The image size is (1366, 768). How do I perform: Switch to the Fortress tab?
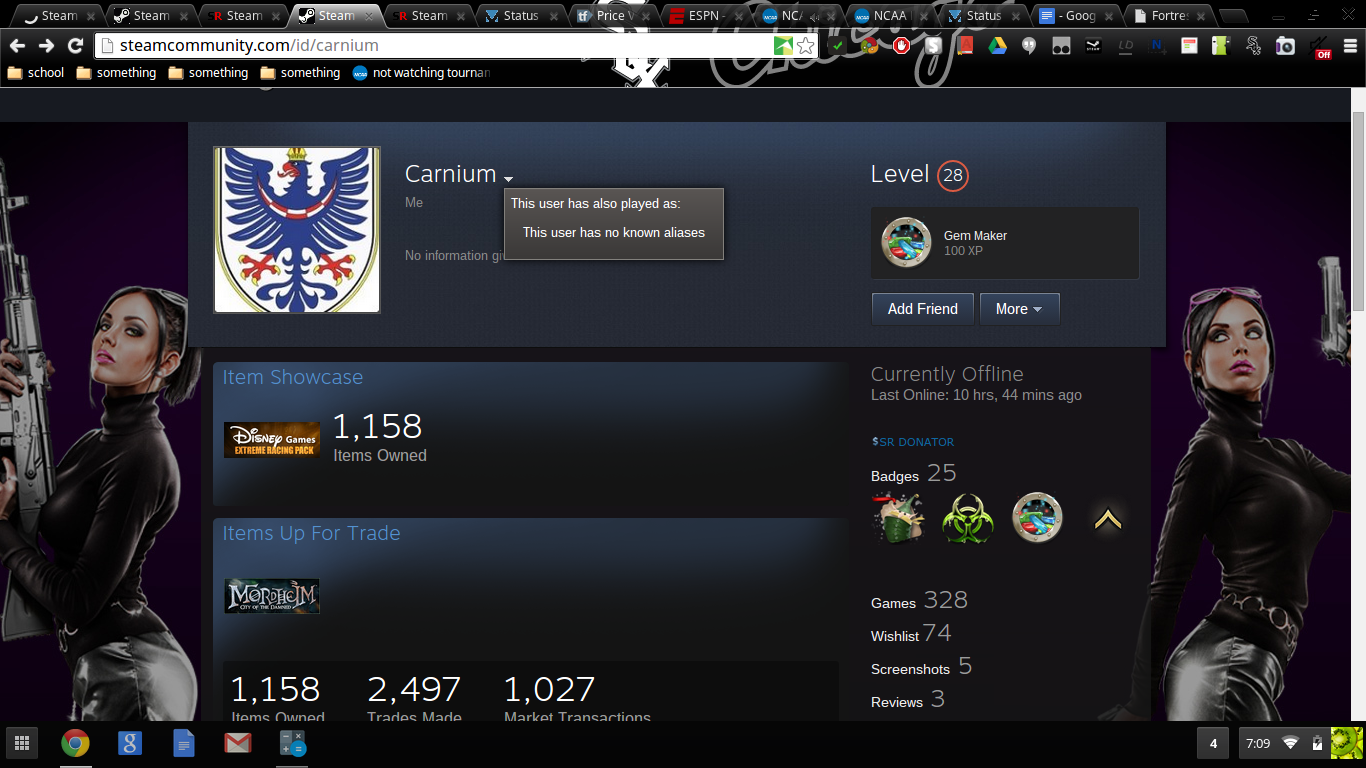click(1168, 16)
